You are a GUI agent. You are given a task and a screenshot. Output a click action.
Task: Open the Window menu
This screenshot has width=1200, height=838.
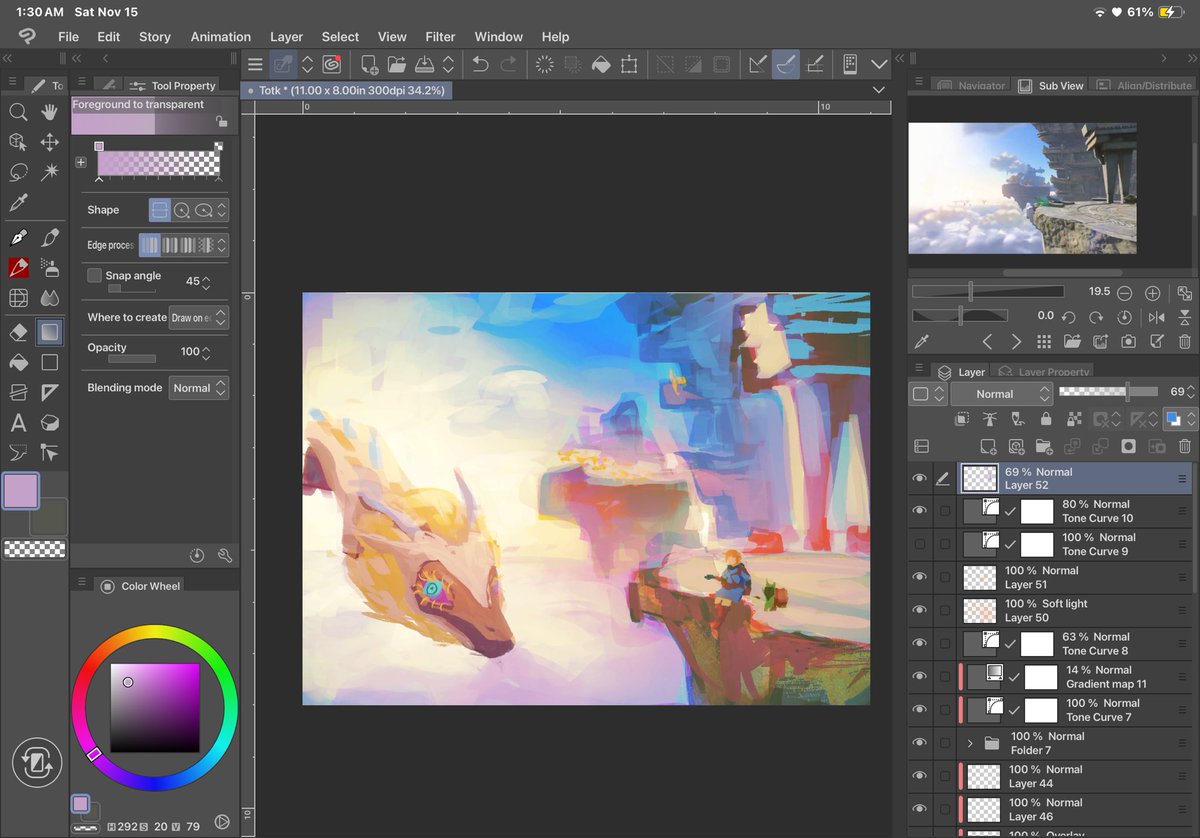[x=498, y=37]
